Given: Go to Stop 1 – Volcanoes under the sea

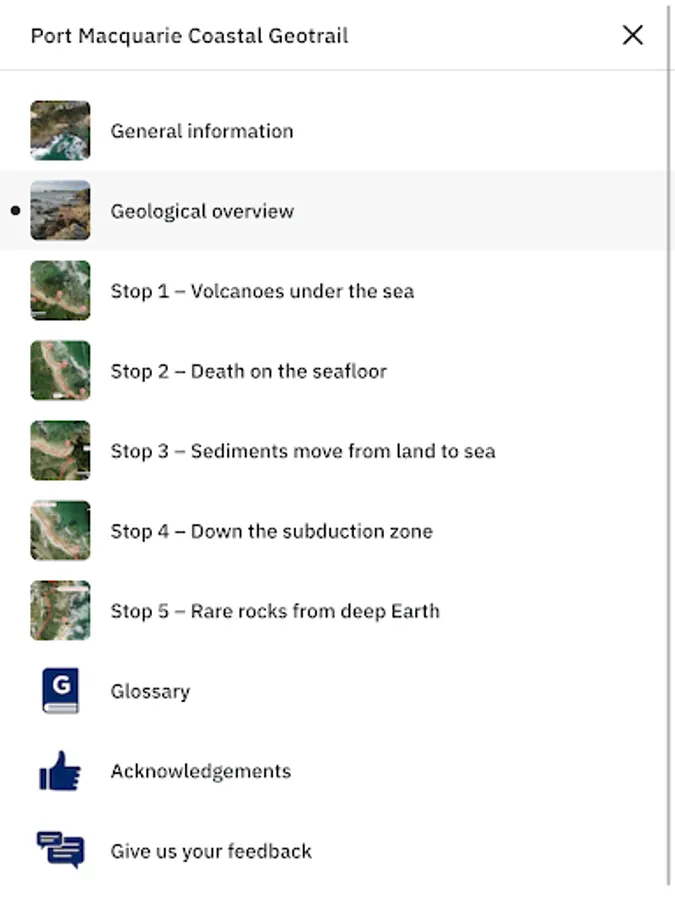Looking at the screenshot, I should coord(262,291).
